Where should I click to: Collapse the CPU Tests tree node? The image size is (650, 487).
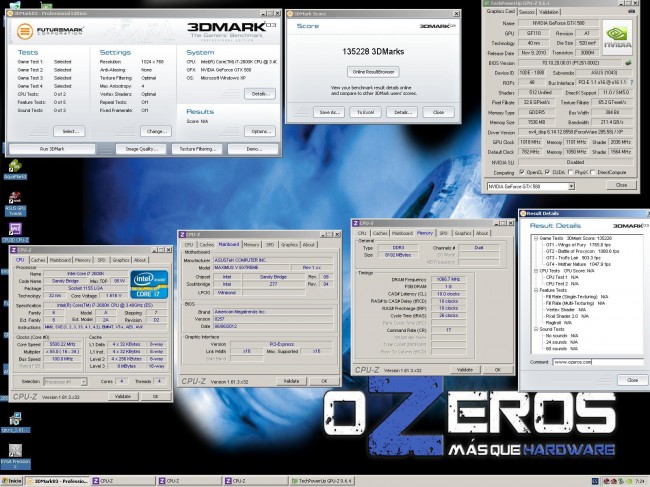(536, 271)
